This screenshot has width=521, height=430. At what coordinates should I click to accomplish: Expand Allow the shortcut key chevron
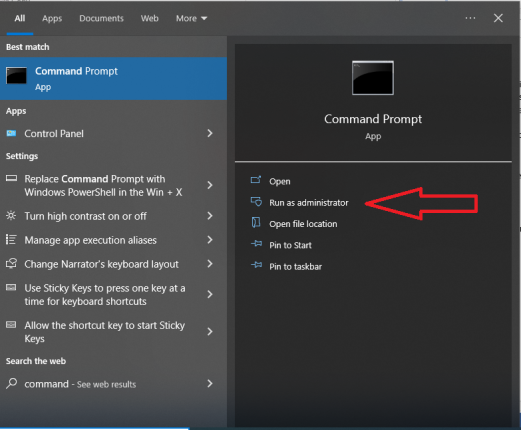pos(210,332)
